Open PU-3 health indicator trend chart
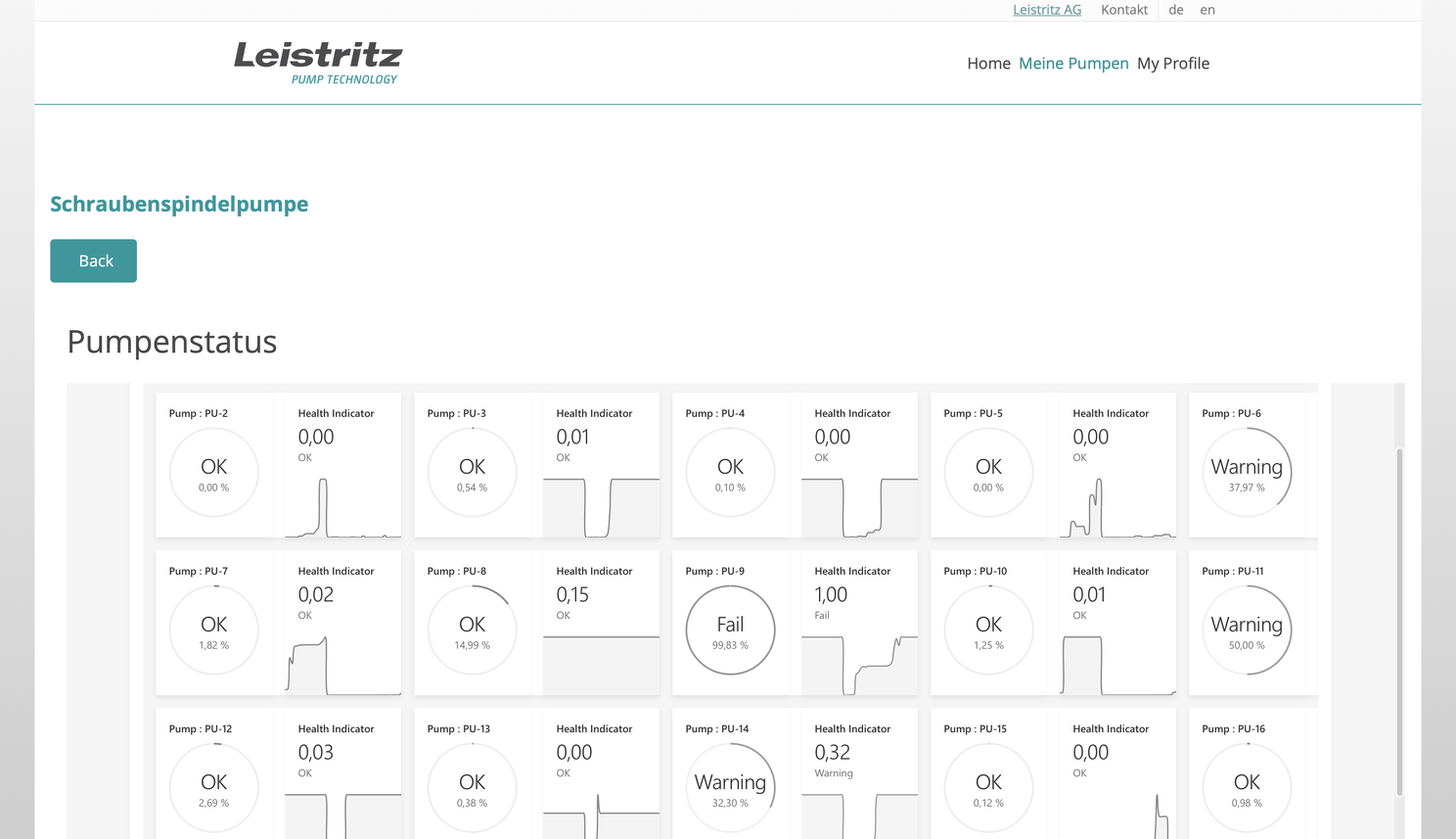1456x839 pixels. point(601,507)
